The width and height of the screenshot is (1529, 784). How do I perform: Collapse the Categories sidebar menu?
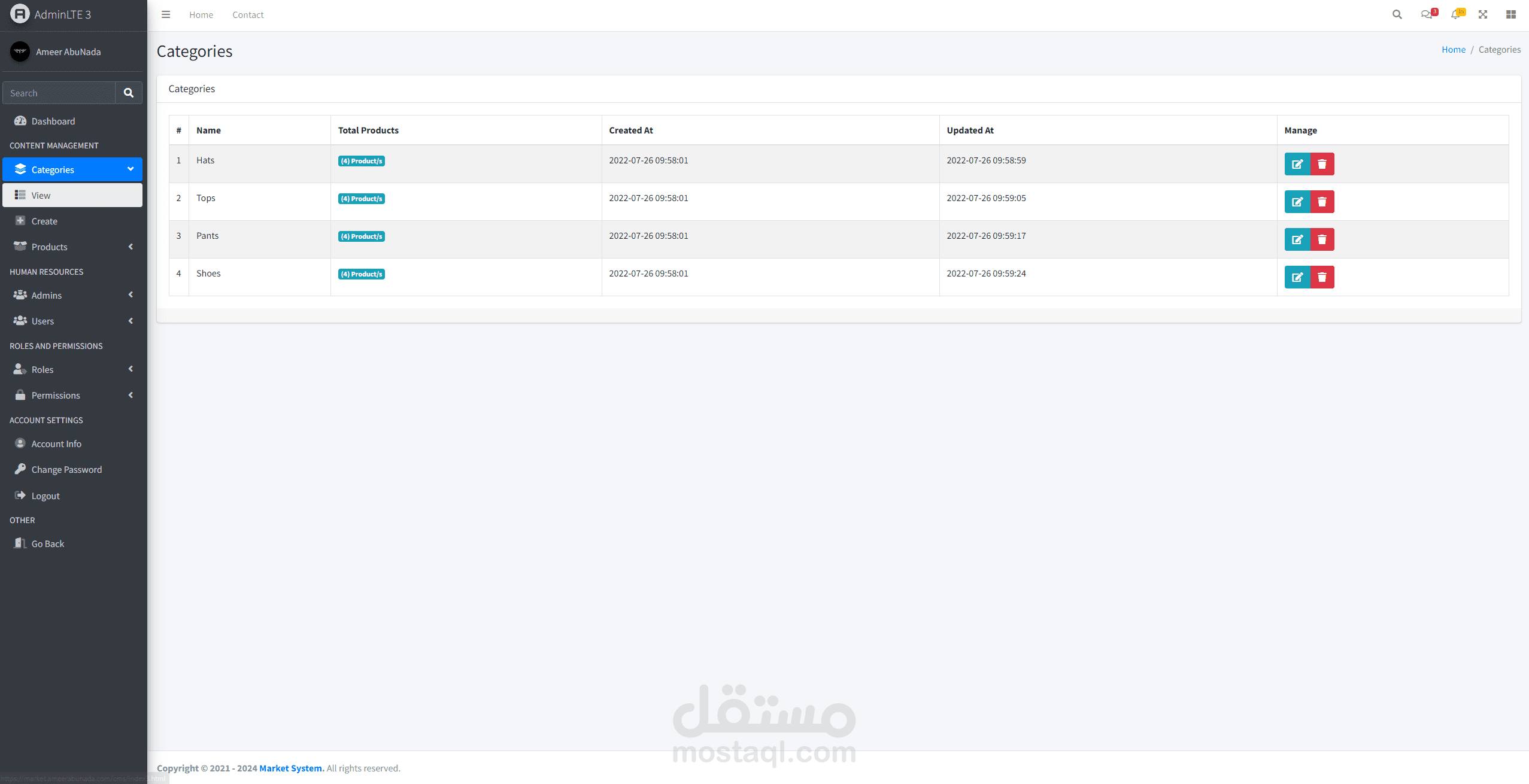tap(72, 169)
